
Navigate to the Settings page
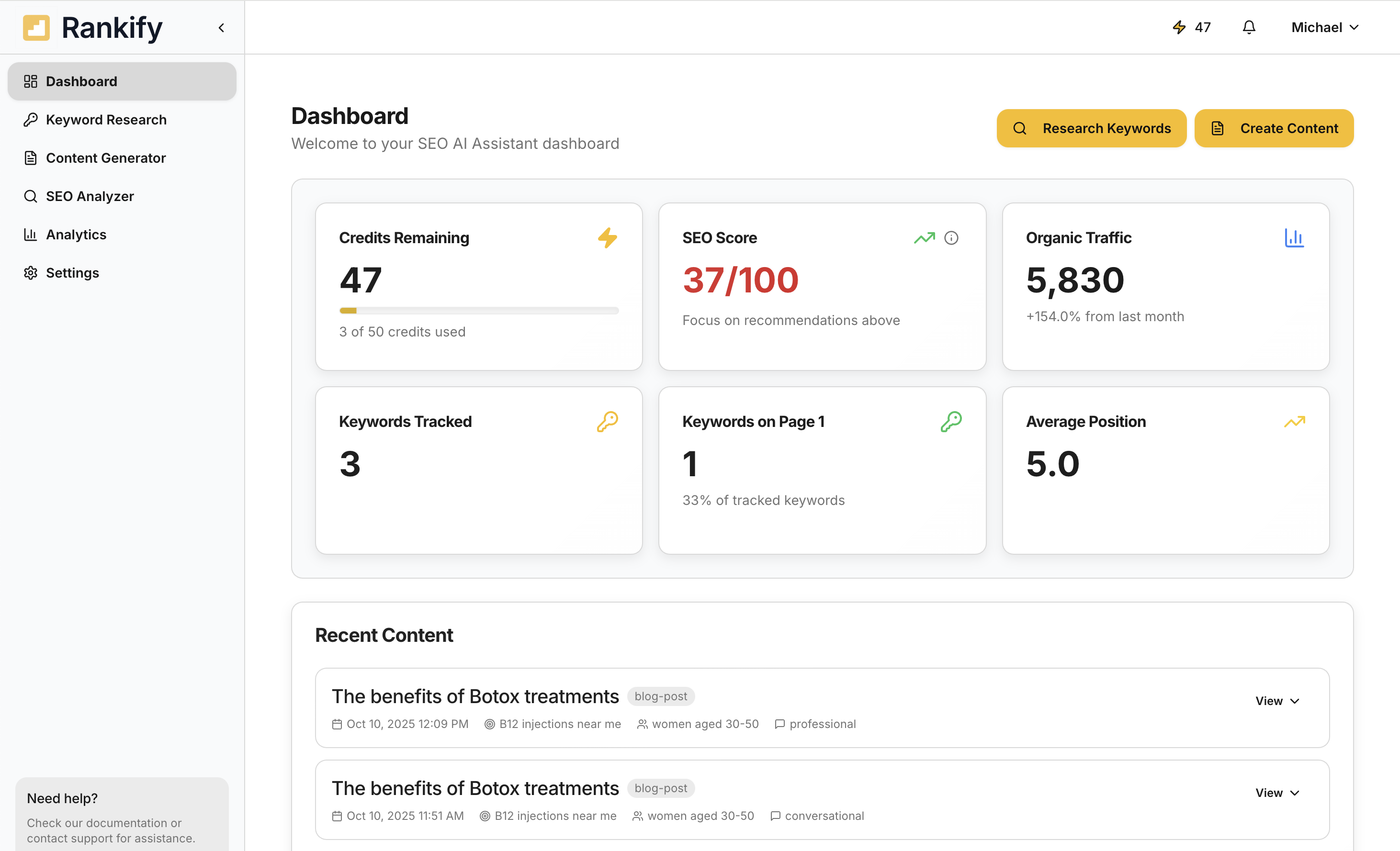pyautogui.click(x=72, y=273)
